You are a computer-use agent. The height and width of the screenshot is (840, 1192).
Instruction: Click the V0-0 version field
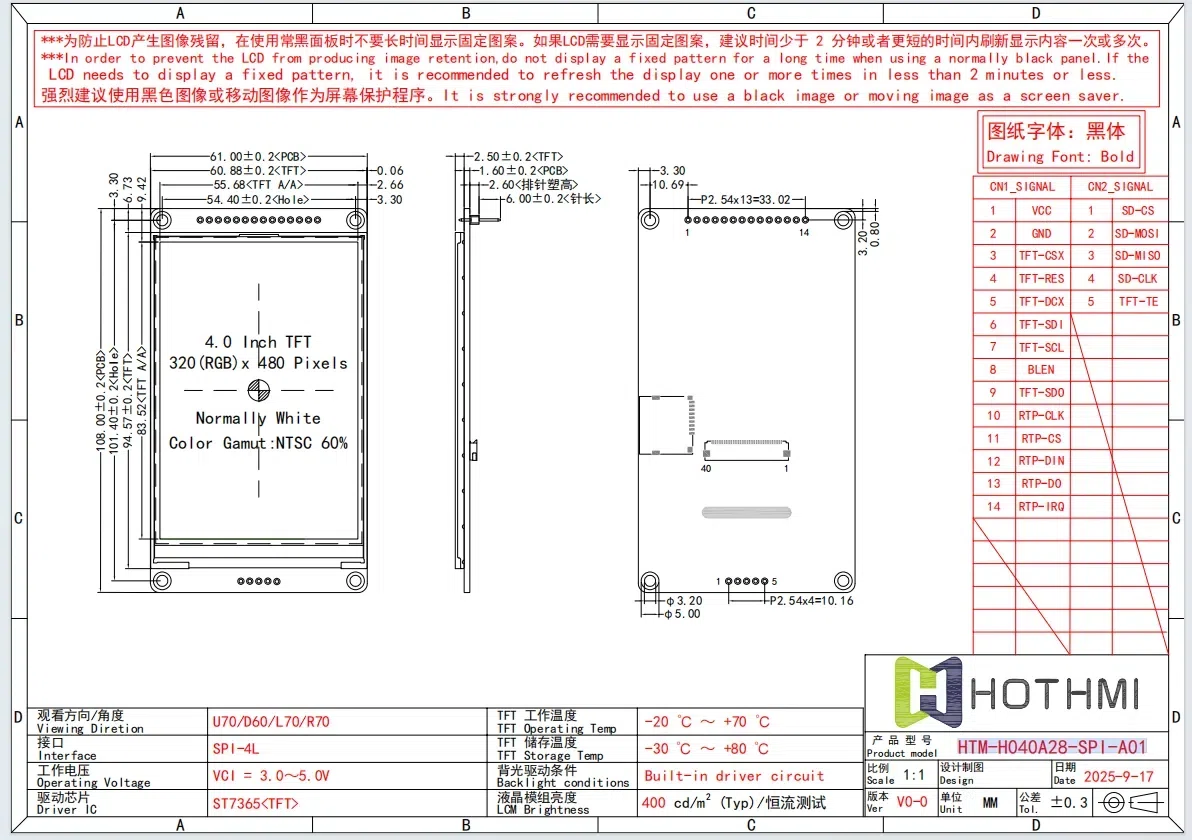click(912, 802)
